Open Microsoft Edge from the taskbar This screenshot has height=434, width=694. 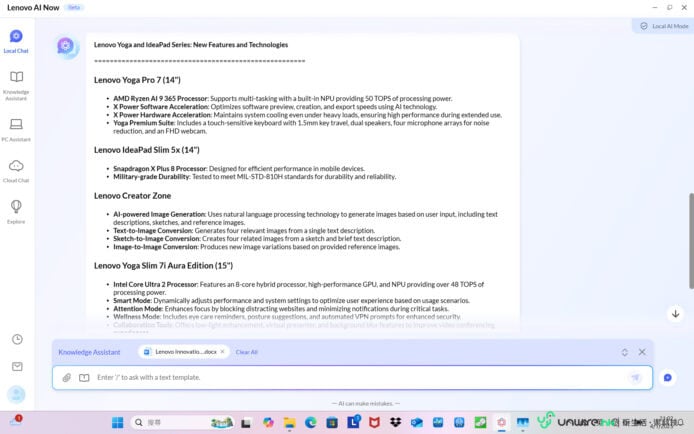tap(310, 422)
